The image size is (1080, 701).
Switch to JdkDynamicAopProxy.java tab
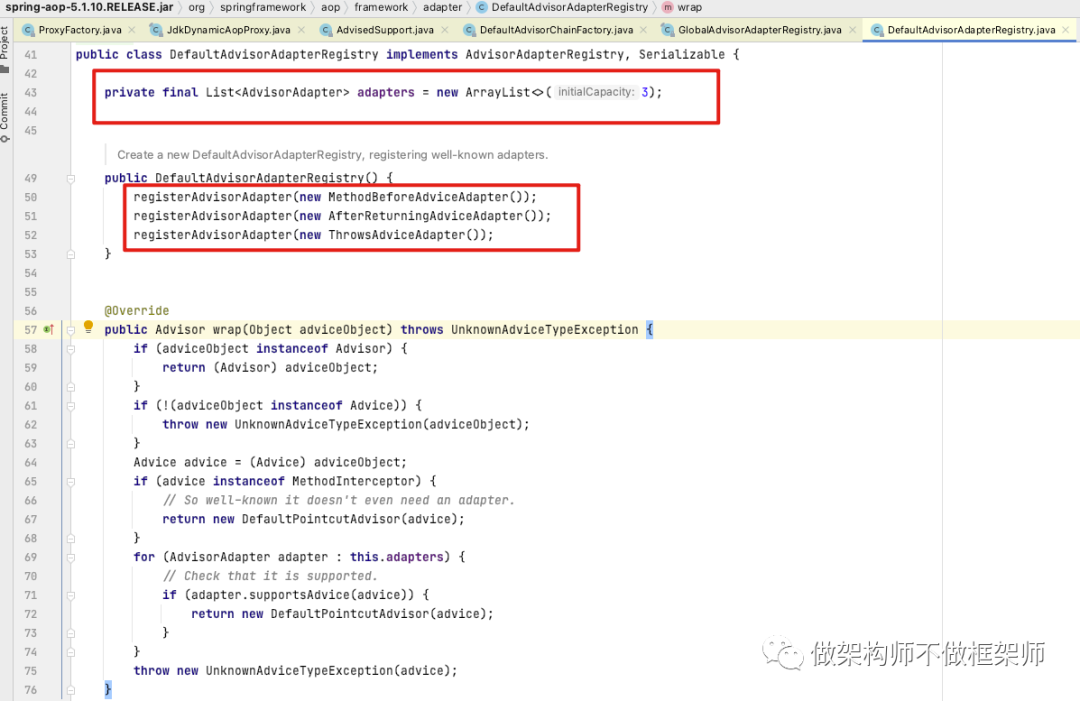229,30
